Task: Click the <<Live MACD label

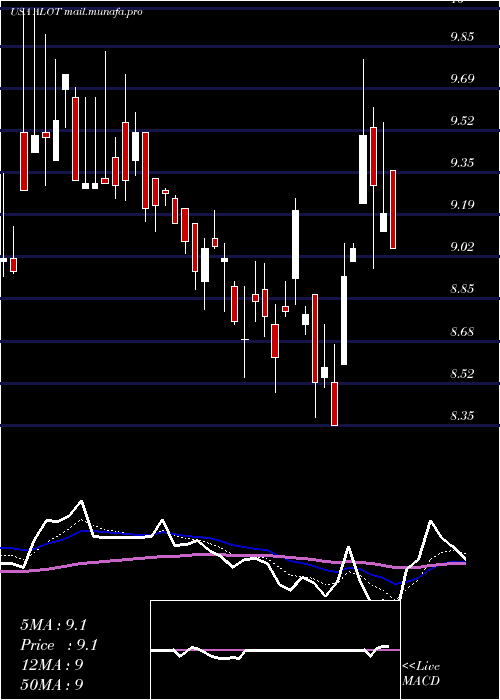Action: click(421, 674)
